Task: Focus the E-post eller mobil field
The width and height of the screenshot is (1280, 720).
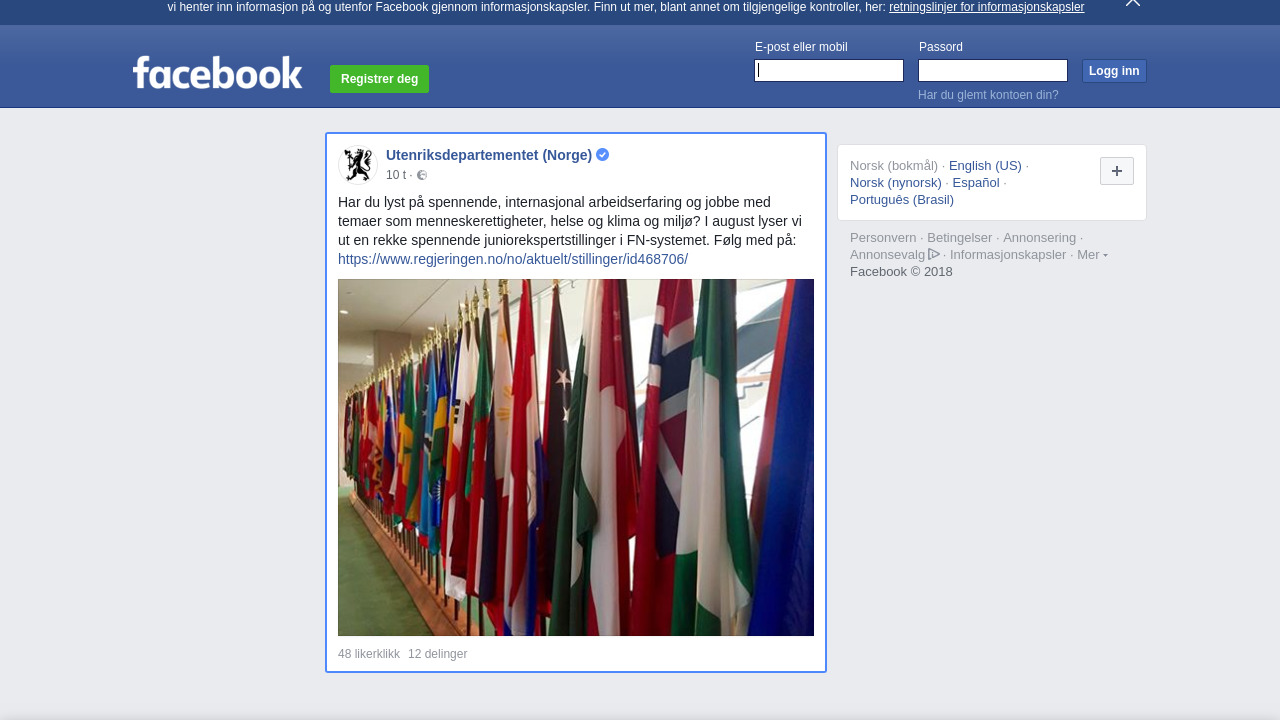Action: tap(829, 70)
